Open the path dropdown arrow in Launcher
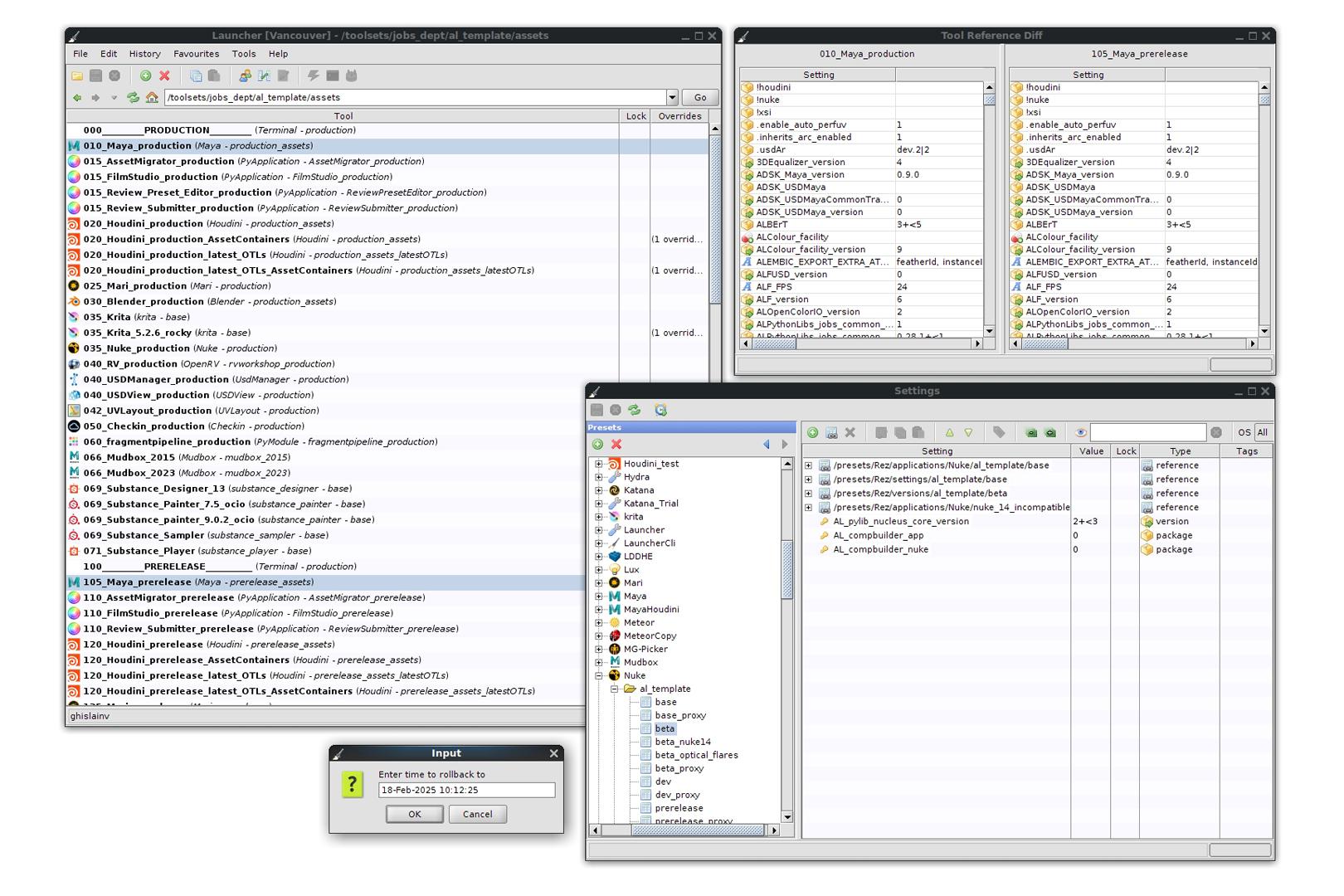This screenshot has width=1344, height=896. click(672, 98)
